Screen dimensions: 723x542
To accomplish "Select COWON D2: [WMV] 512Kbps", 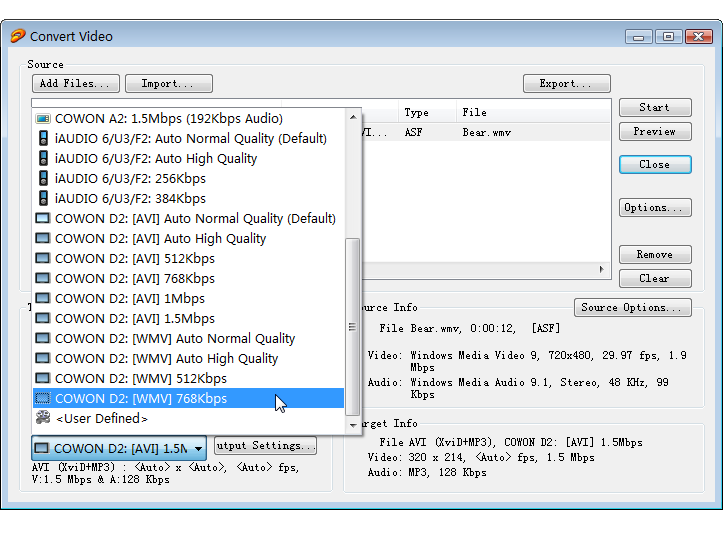I will pos(189,378).
